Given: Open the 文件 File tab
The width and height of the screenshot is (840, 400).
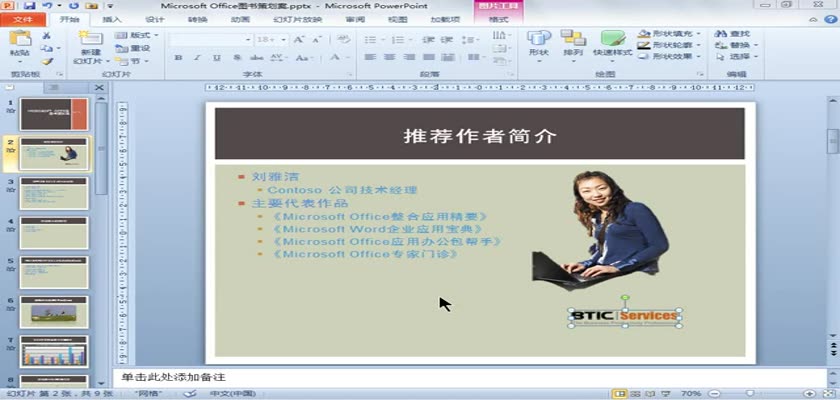Looking at the screenshot, I should pos(22,20).
